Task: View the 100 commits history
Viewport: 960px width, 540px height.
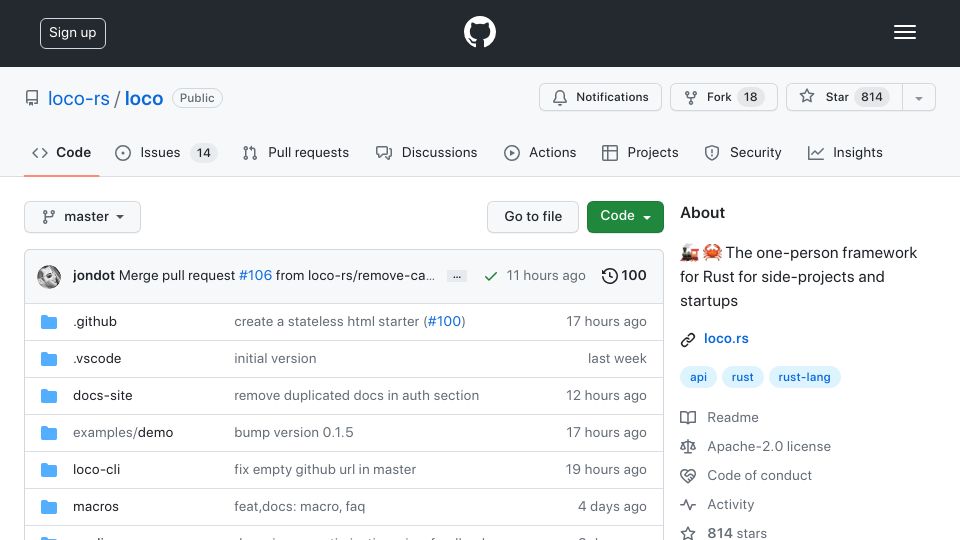Action: 624,276
